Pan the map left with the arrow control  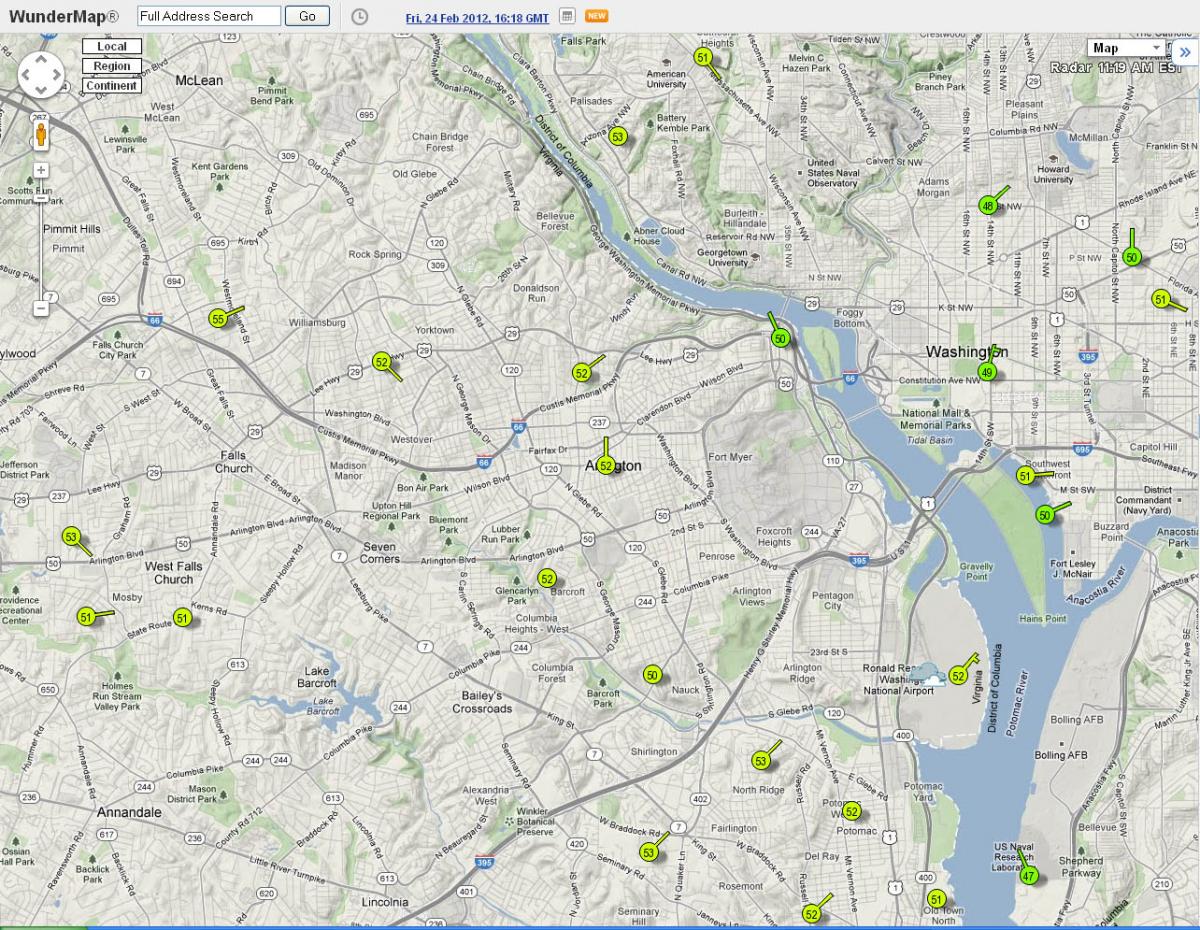tap(27, 75)
